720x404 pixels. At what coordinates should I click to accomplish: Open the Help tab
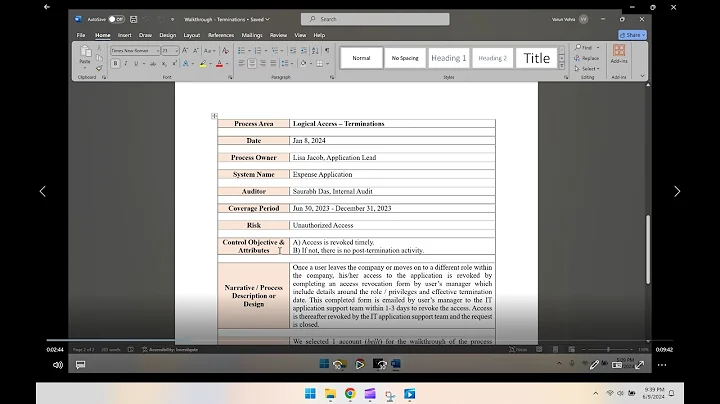[319, 35]
